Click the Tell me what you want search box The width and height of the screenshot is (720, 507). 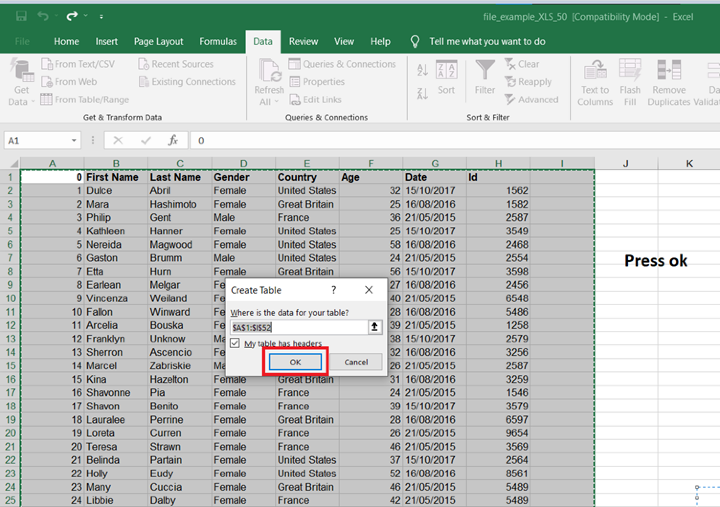[487, 42]
